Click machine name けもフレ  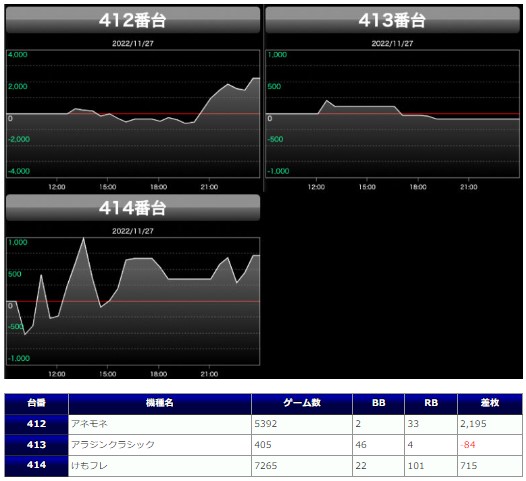pos(89,466)
